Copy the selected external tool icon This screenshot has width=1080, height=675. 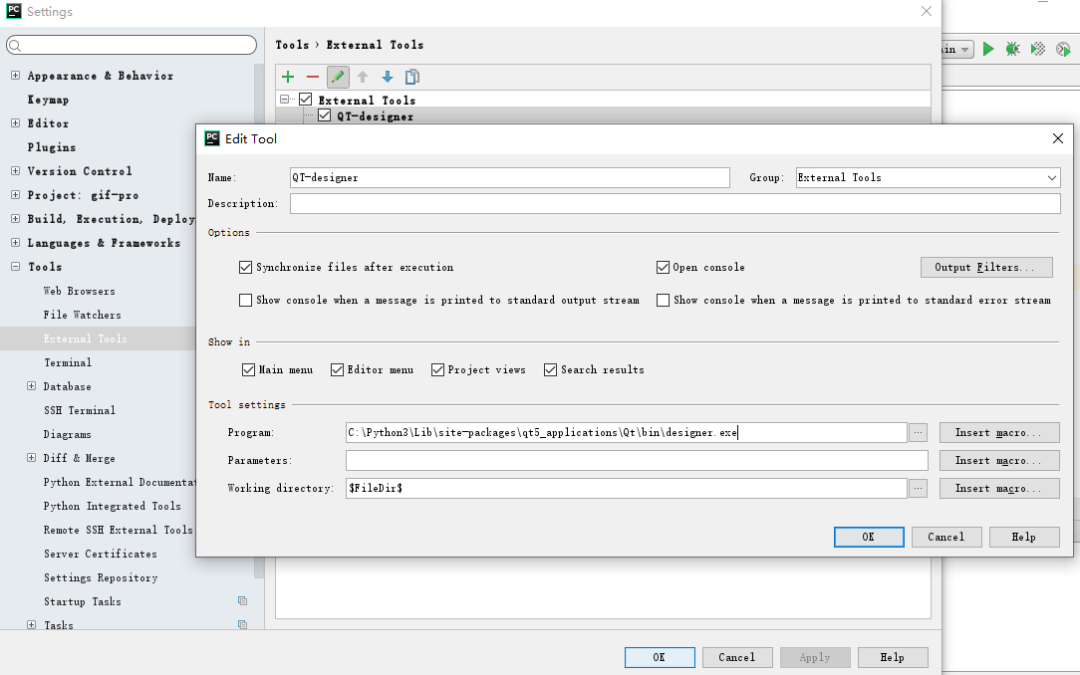[x=412, y=77]
